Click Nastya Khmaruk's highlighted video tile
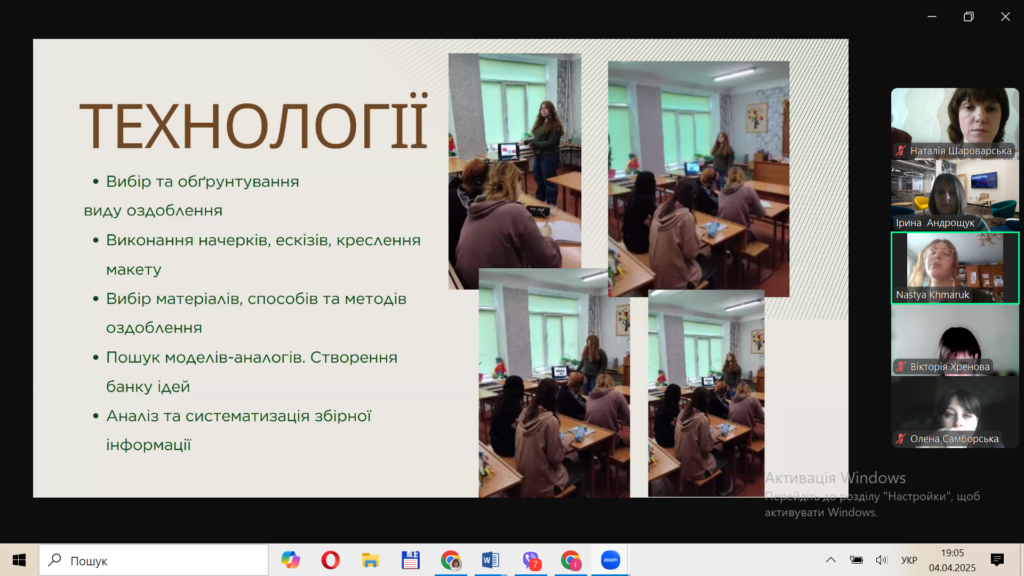 tap(954, 267)
